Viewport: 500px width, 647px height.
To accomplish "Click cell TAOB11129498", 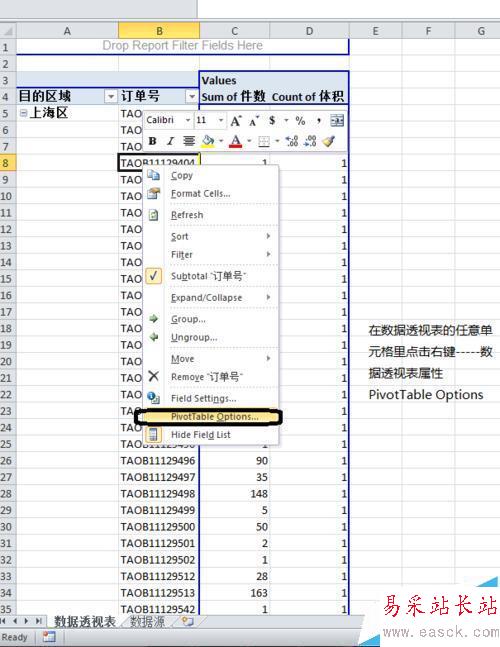I will 159,494.
